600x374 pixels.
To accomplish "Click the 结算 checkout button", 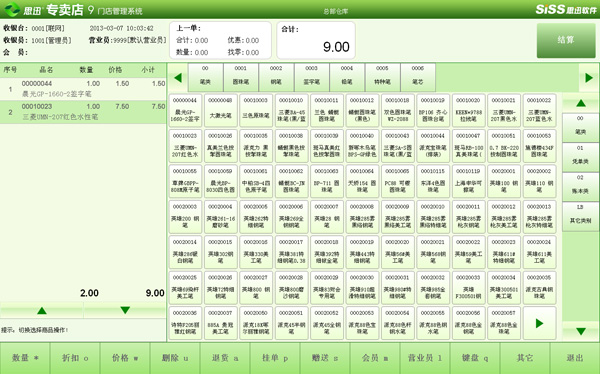I will (x=566, y=40).
